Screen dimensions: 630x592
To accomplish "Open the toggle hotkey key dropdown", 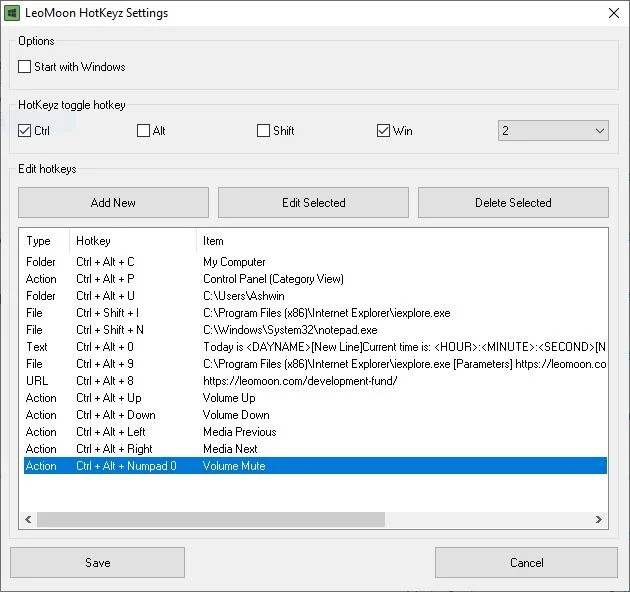I will (553, 131).
